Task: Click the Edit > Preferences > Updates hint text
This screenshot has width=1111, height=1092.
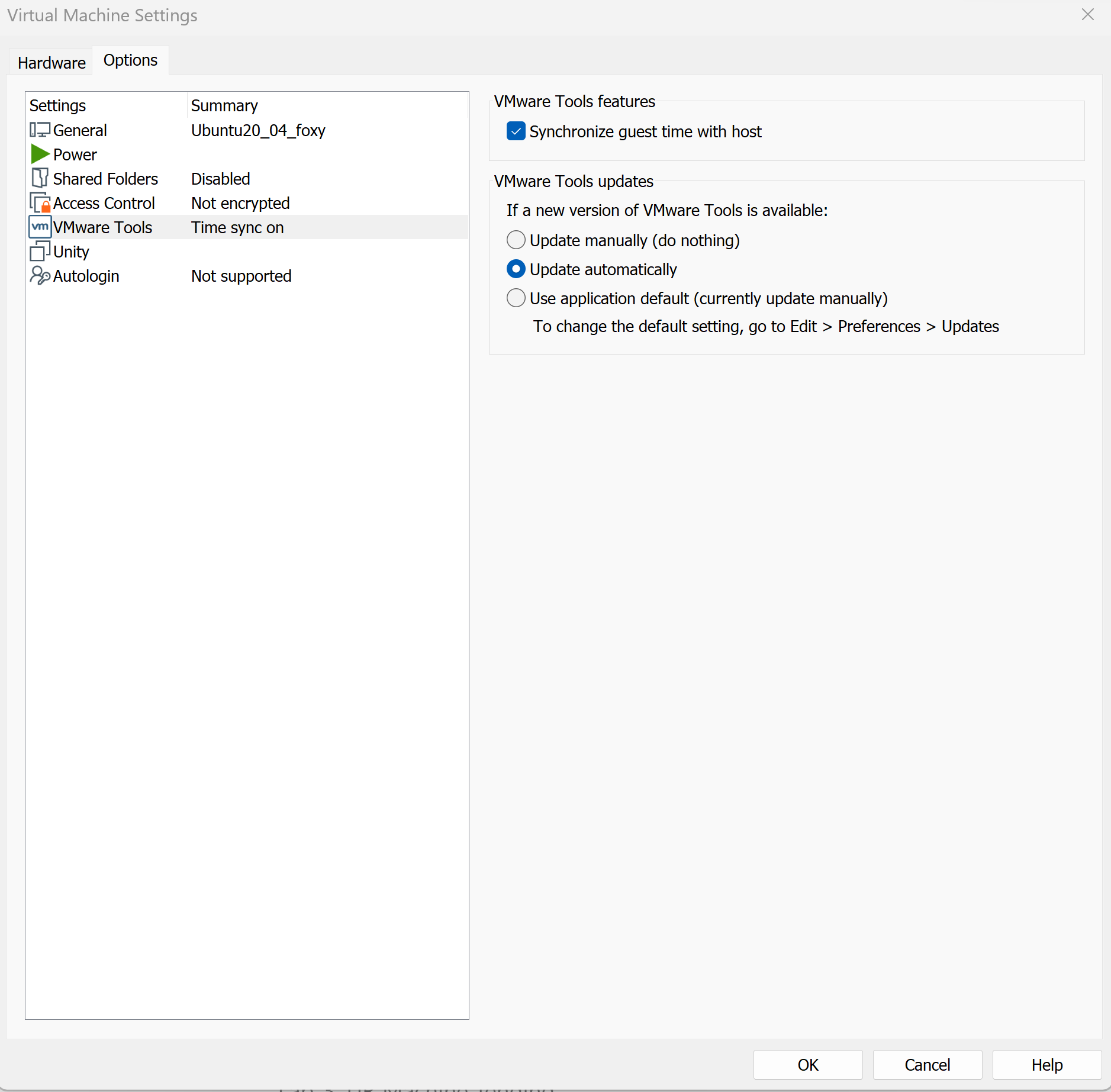Action: pos(766,326)
